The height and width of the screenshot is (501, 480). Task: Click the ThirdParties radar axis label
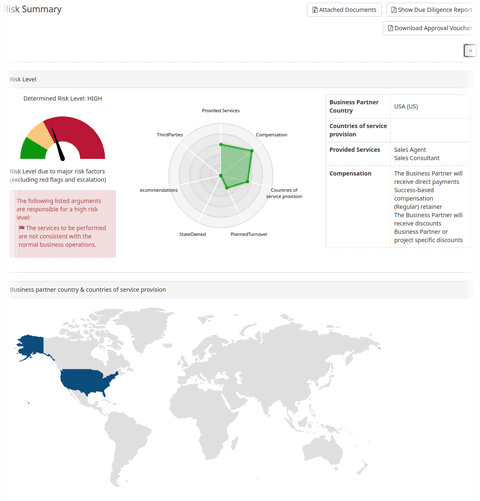point(170,135)
